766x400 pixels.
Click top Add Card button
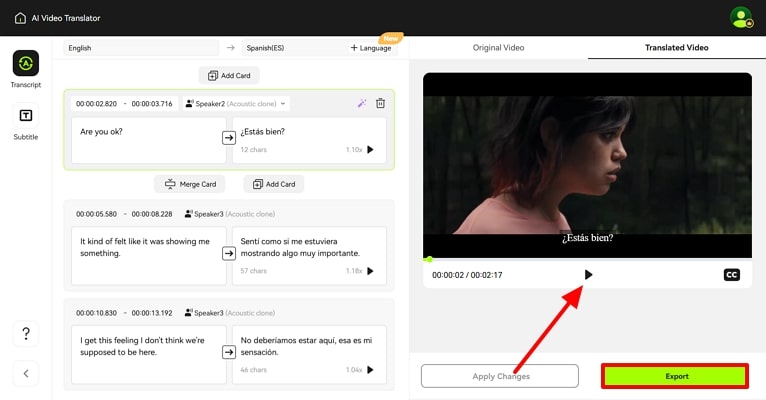coord(229,76)
